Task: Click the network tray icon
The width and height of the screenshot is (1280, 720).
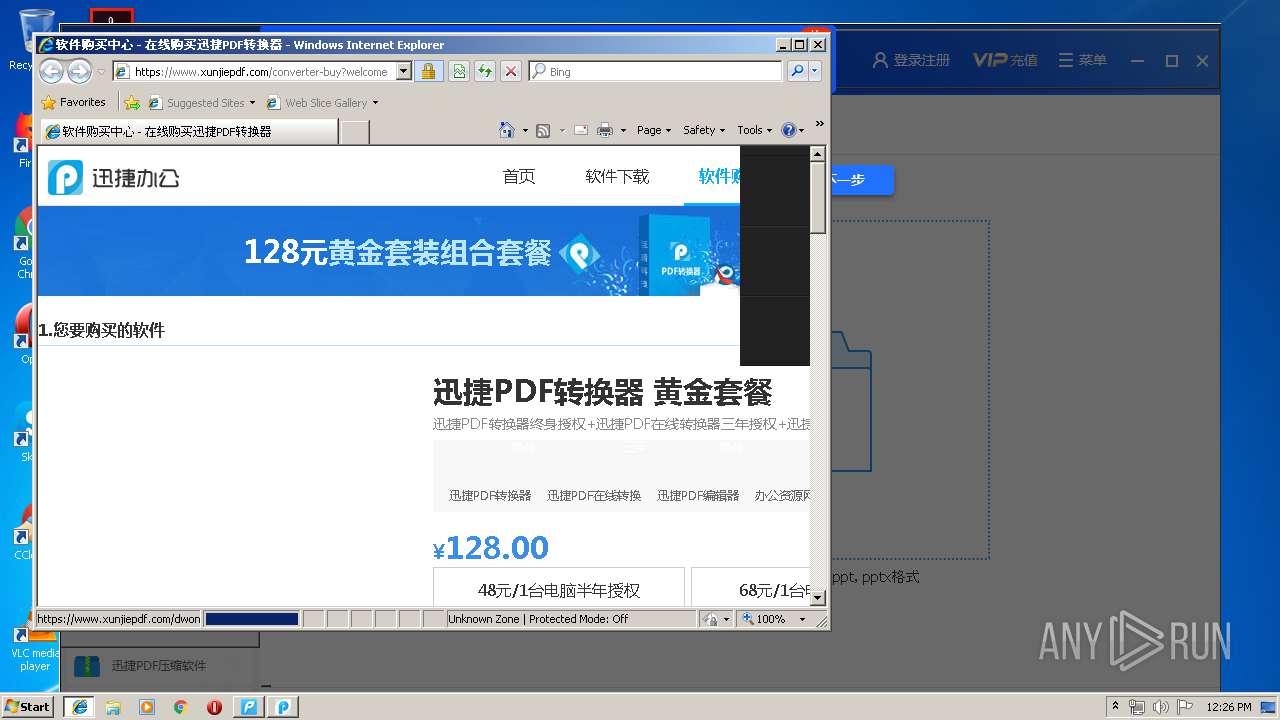Action: (x=1137, y=707)
